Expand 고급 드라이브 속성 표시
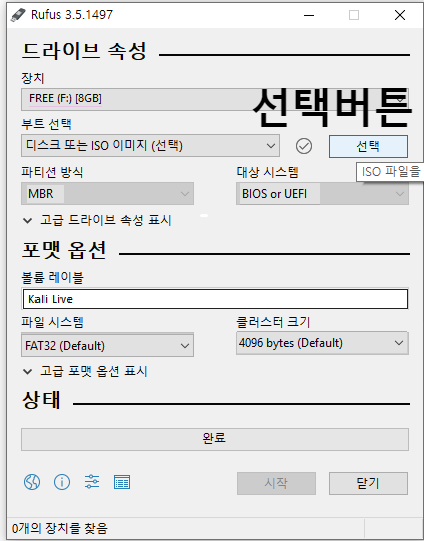This screenshot has height=541, width=424. click(98, 220)
